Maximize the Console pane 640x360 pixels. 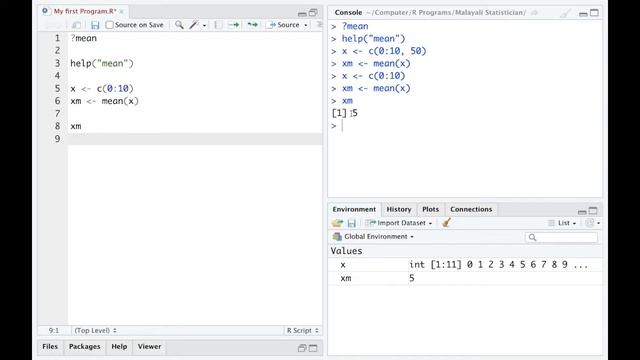594,13
